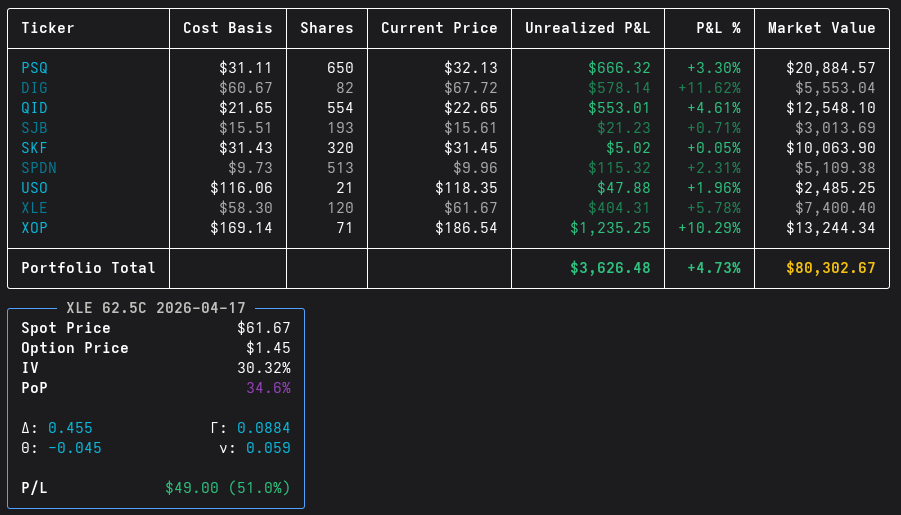901x515 pixels.
Task: Click DIG unrealized P&L $578.14
Action: coord(619,88)
